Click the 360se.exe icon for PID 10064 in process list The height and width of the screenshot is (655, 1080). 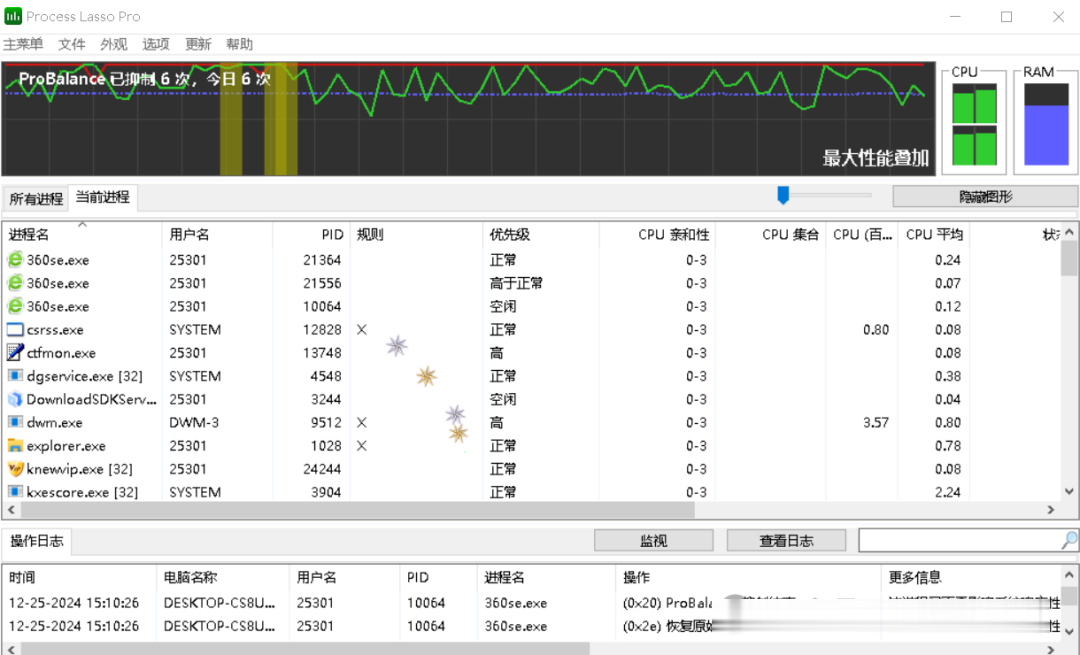pyautogui.click(x=14, y=306)
